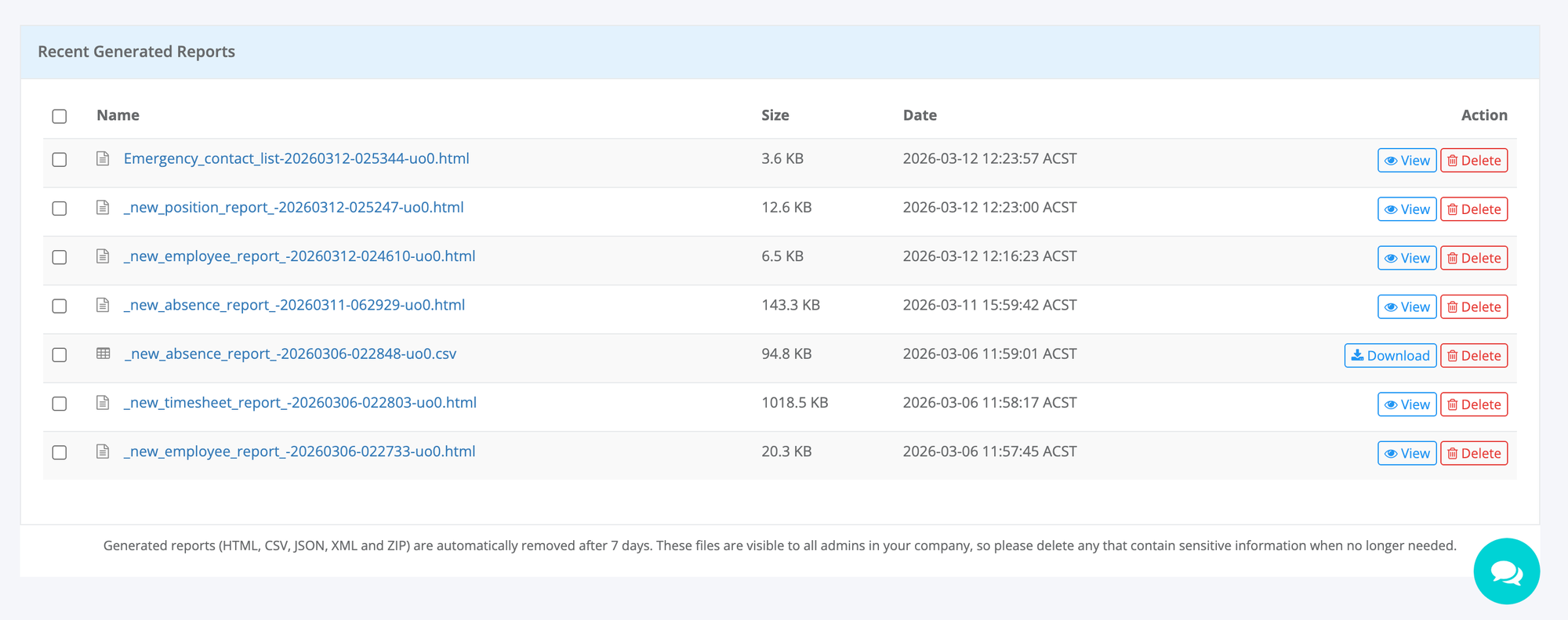Delete the 143.3 KB absence report

click(1473, 307)
